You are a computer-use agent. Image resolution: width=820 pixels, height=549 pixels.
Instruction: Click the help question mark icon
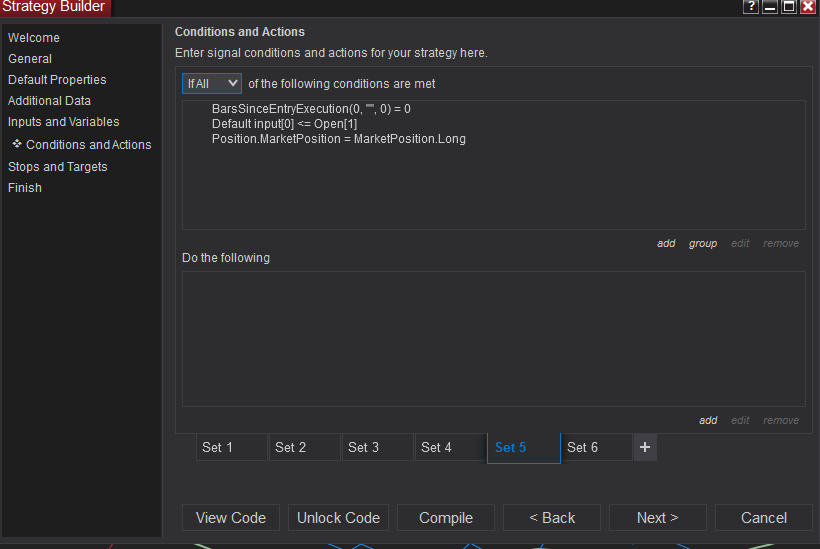point(751,7)
